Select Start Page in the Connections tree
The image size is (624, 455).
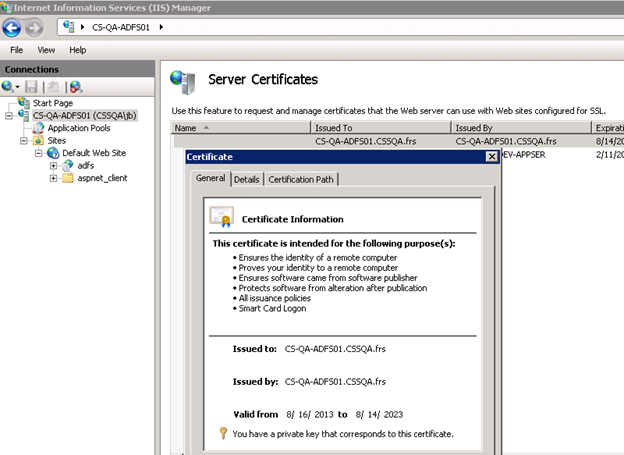(52, 103)
